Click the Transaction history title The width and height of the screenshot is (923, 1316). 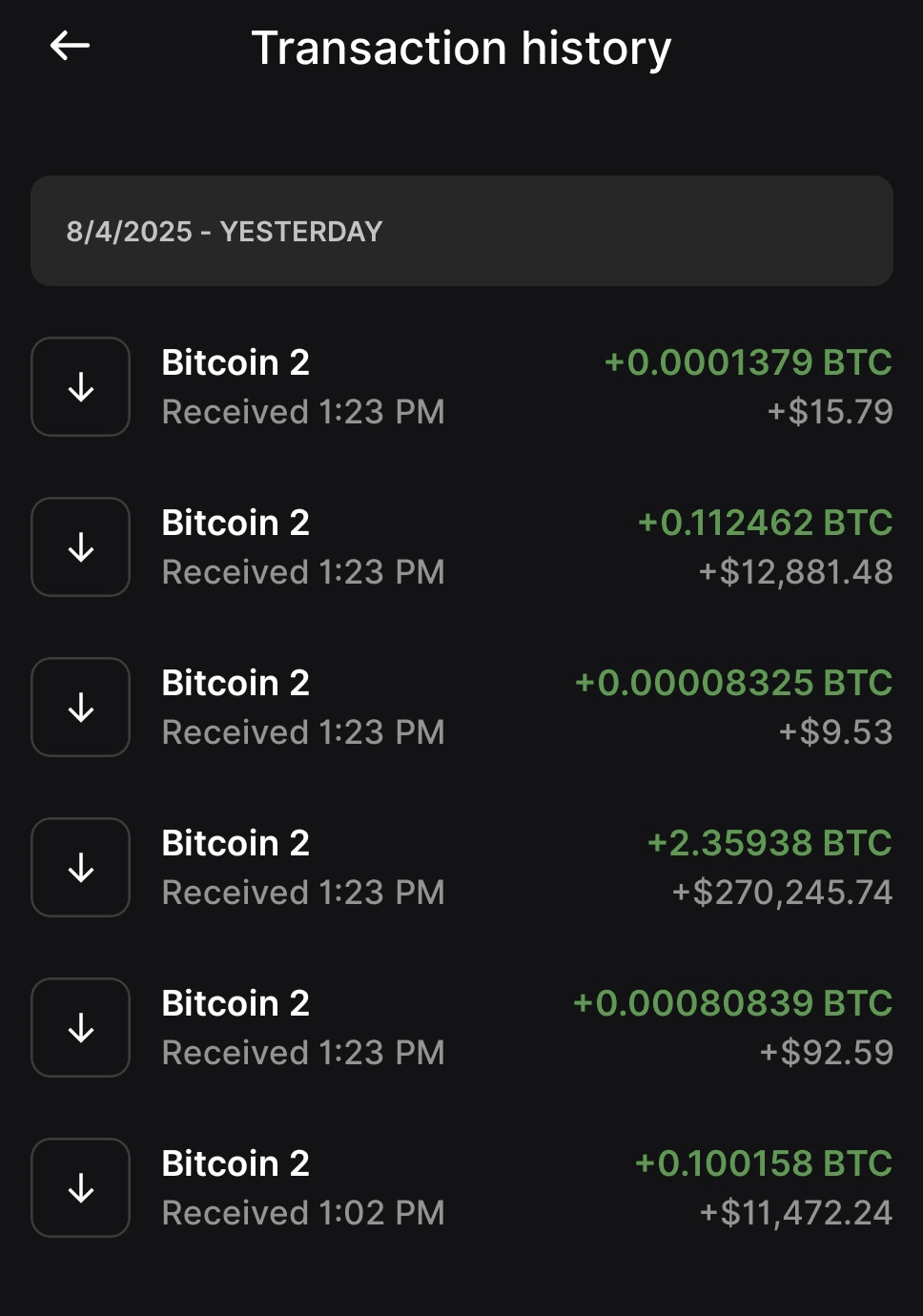pyautogui.click(x=461, y=48)
